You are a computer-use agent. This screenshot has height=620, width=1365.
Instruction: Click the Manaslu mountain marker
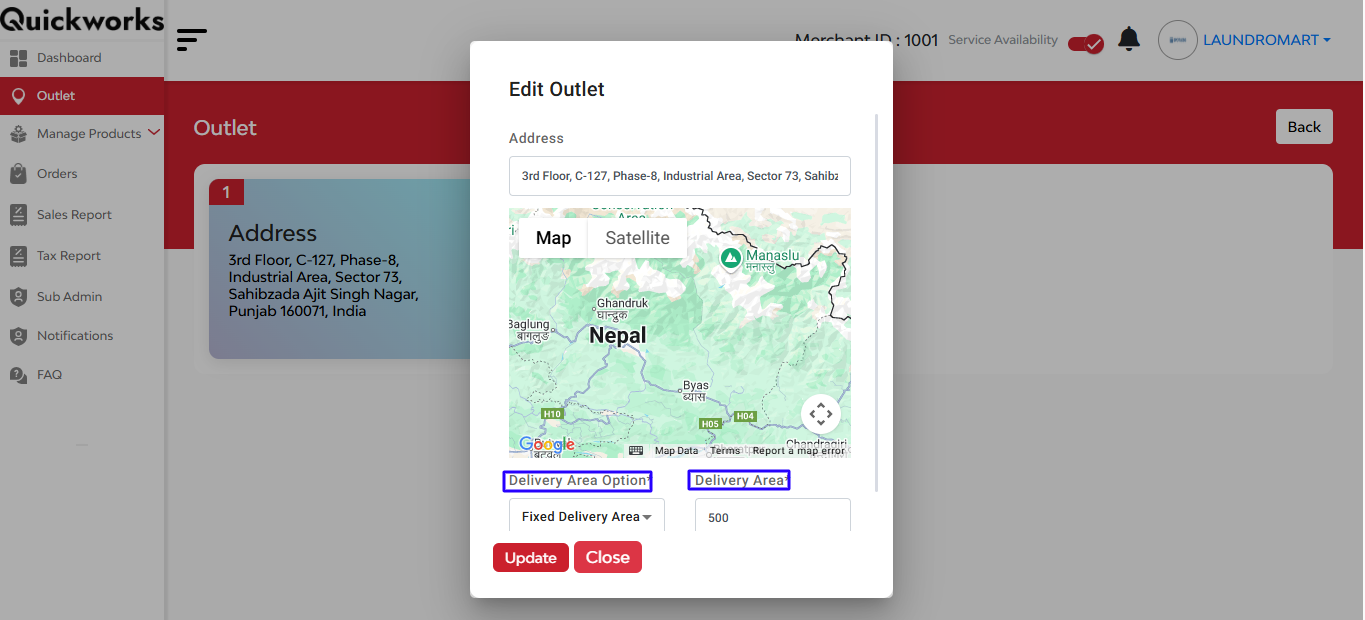[731, 258]
